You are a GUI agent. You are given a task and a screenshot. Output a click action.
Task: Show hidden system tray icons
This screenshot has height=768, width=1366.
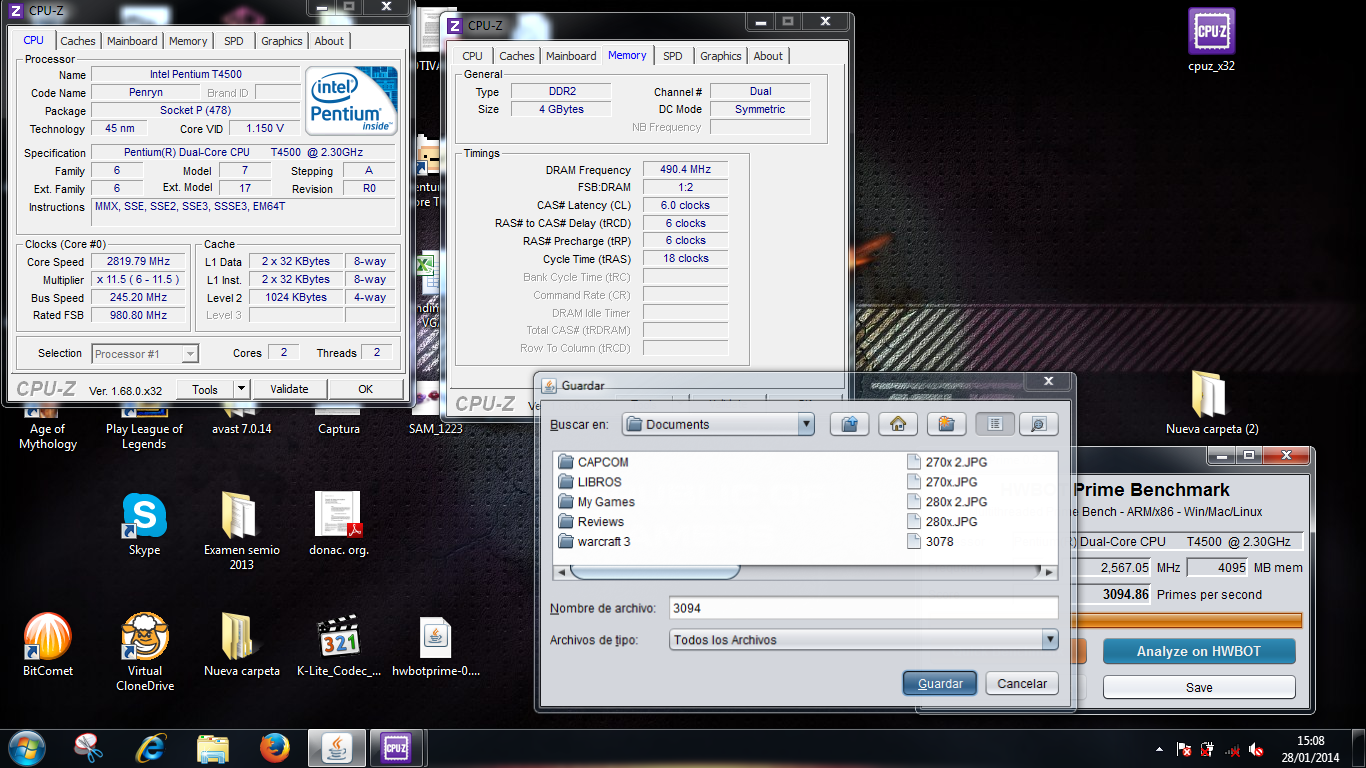coord(1160,749)
